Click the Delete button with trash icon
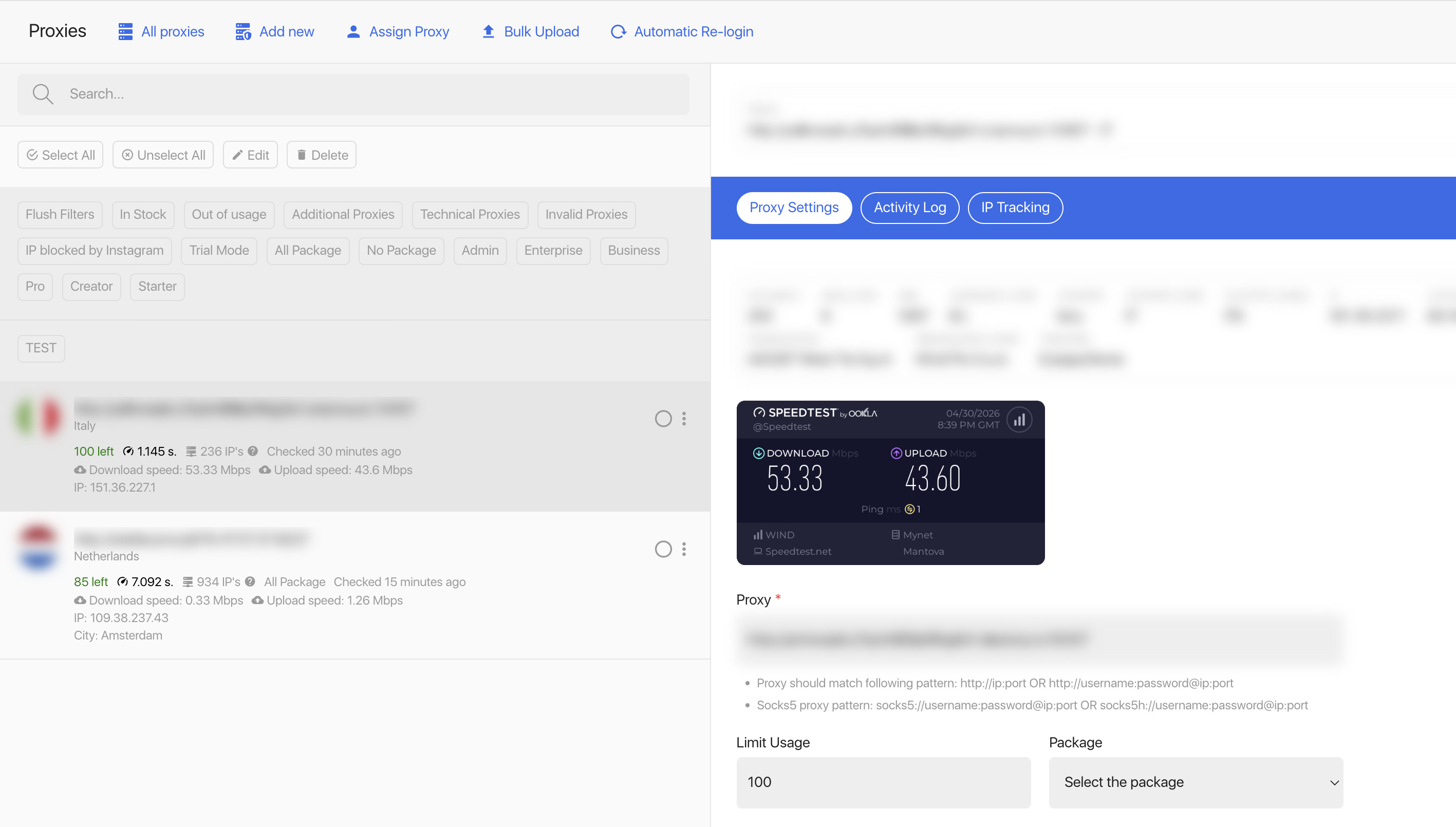The width and height of the screenshot is (1456, 827). pyautogui.click(x=322, y=155)
